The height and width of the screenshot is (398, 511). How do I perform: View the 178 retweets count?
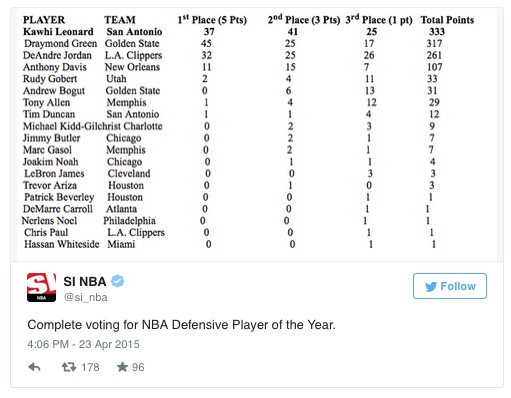pyautogui.click(x=90, y=367)
